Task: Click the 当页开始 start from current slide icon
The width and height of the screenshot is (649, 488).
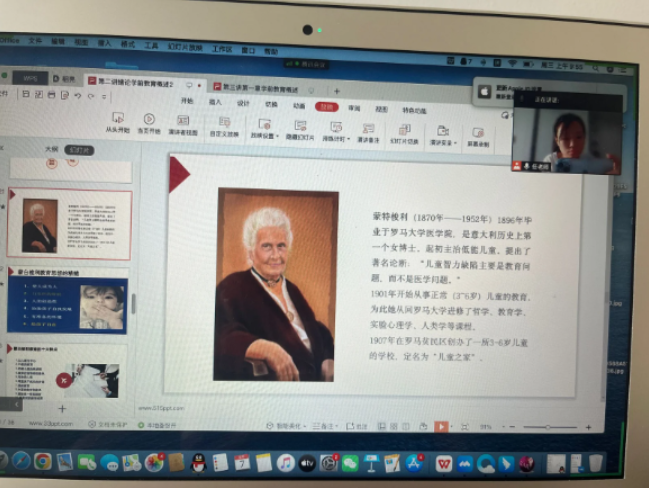Action: [149, 124]
